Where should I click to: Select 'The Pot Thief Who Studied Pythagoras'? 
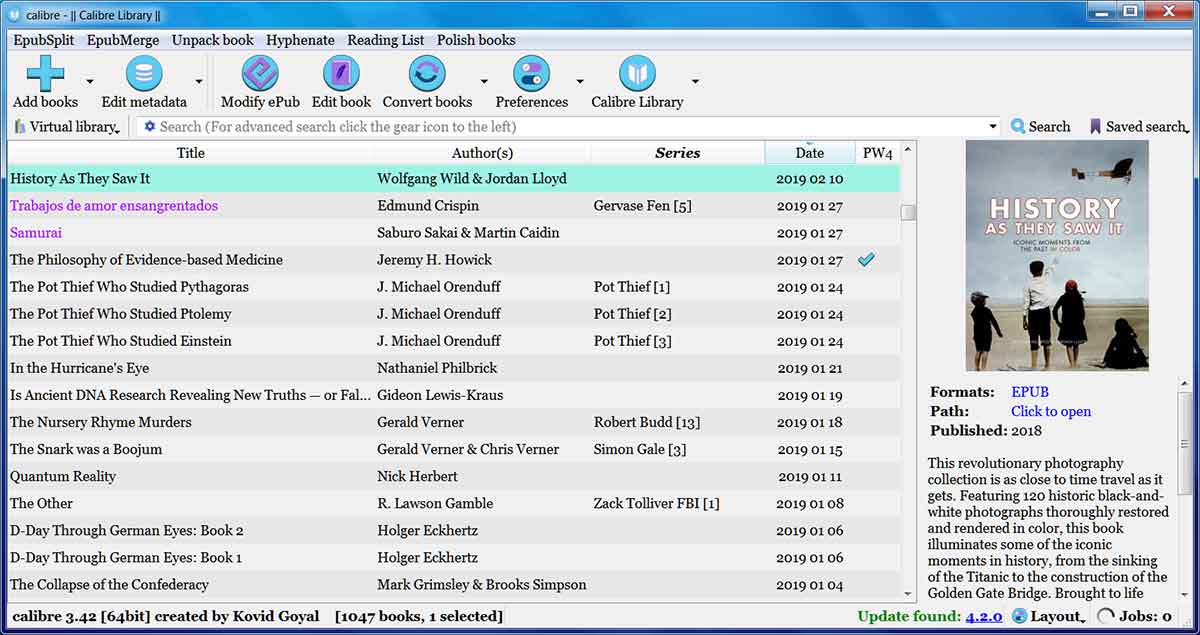[x=129, y=287]
